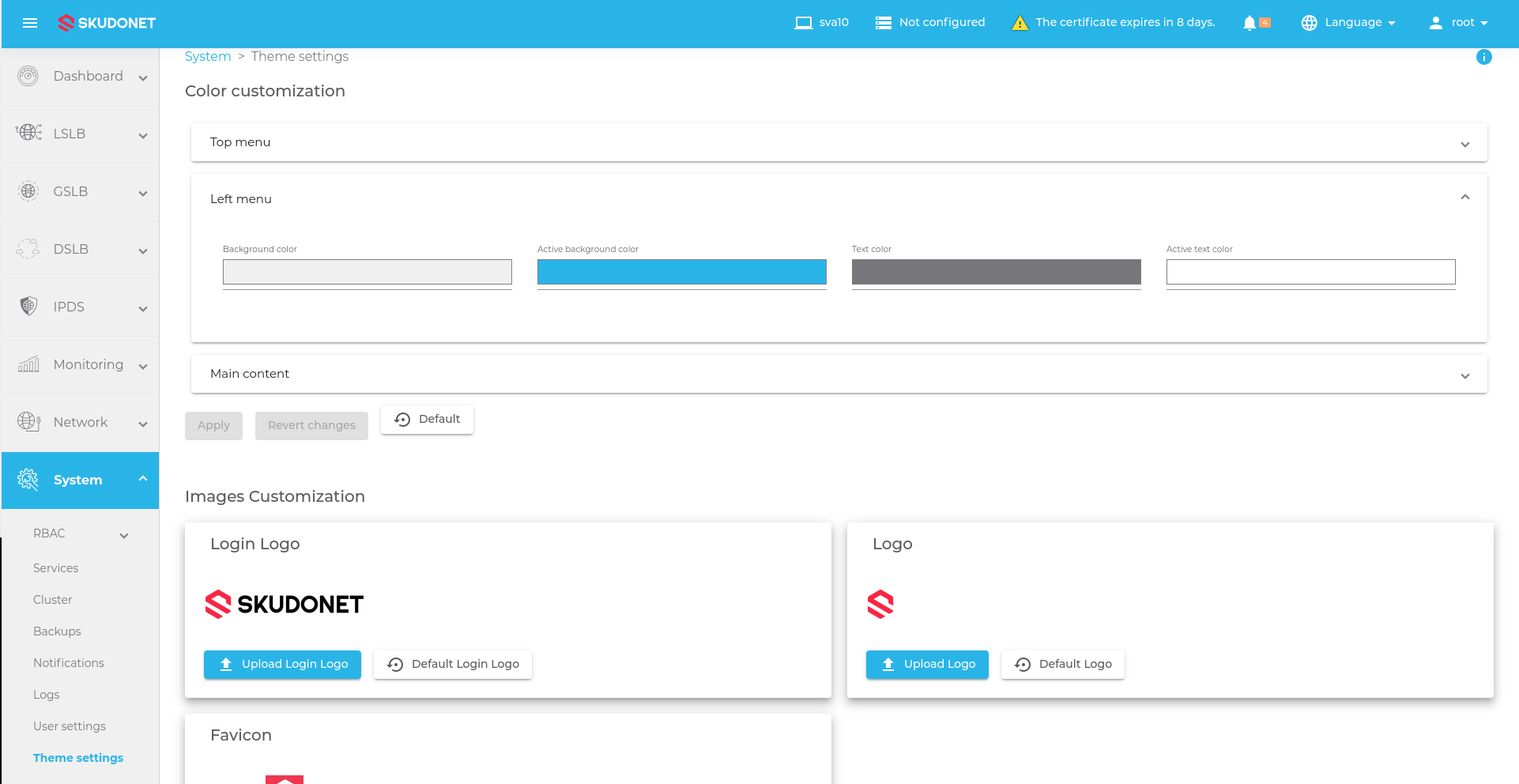
Task: Click the LSLB sidebar icon
Action: 28,133
